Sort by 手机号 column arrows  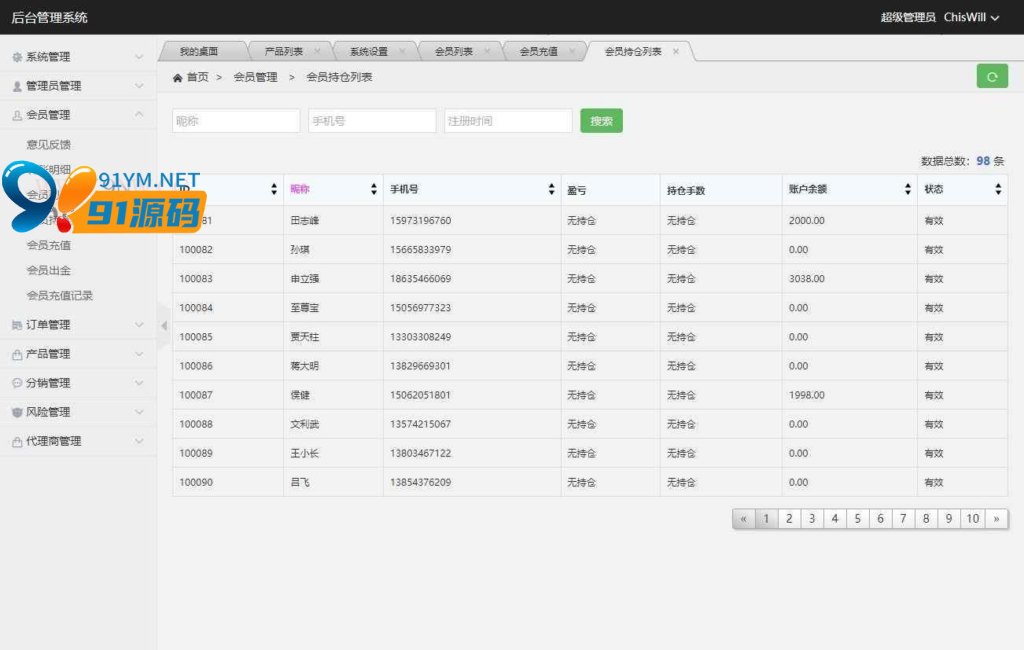(552, 189)
